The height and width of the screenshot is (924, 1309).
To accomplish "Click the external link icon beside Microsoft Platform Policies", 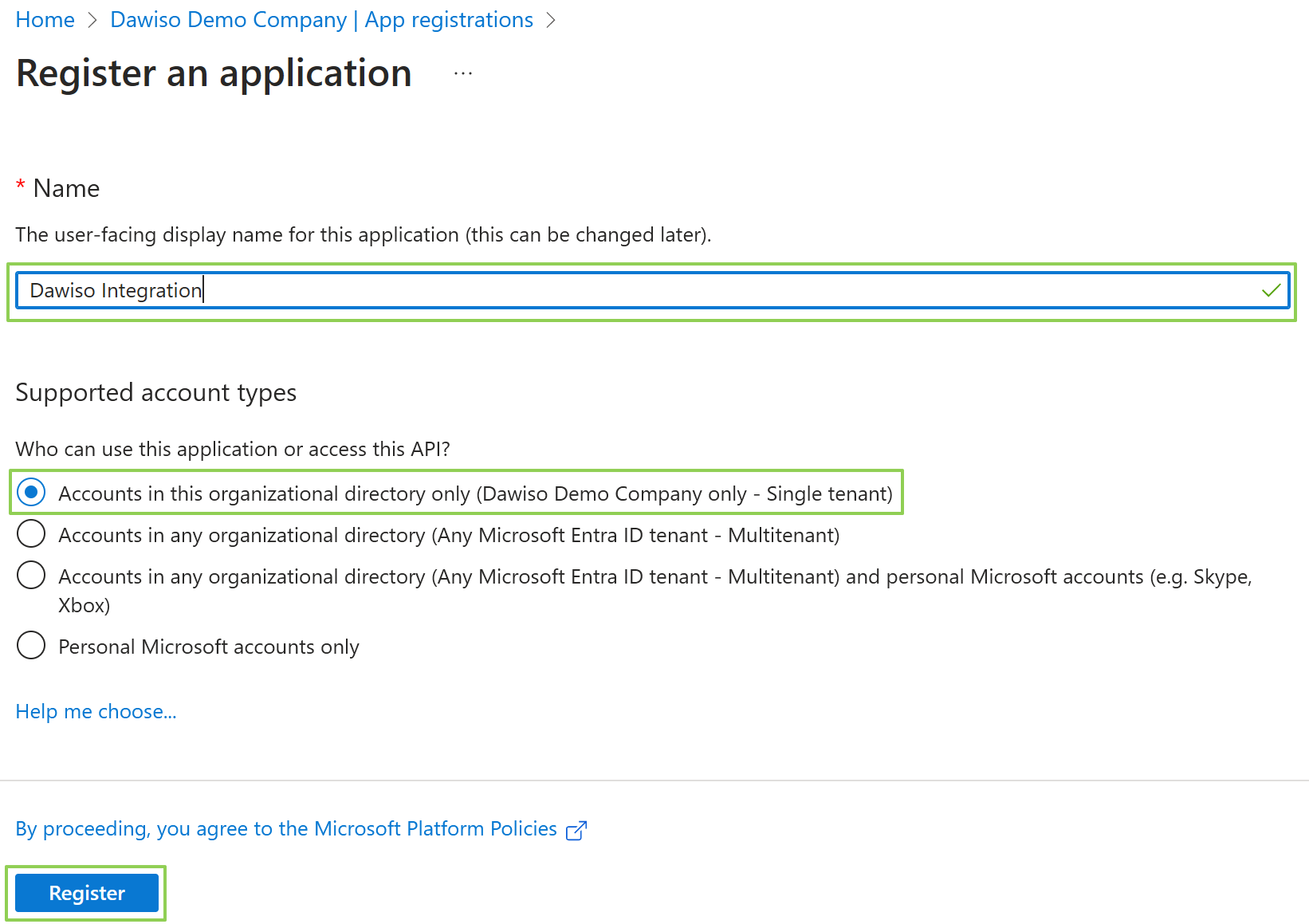I will pyautogui.click(x=576, y=829).
